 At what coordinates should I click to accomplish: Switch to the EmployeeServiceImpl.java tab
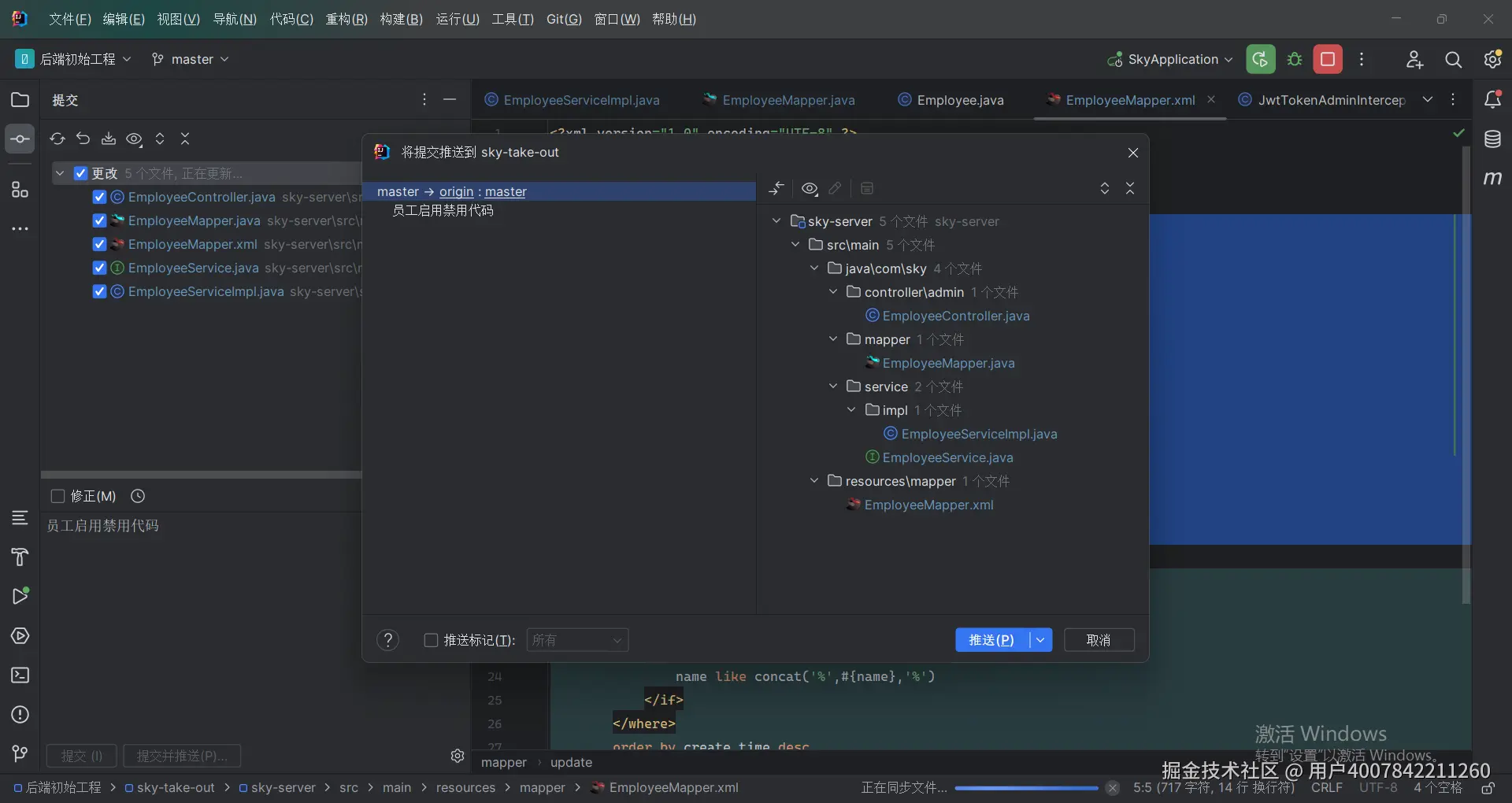coord(573,100)
